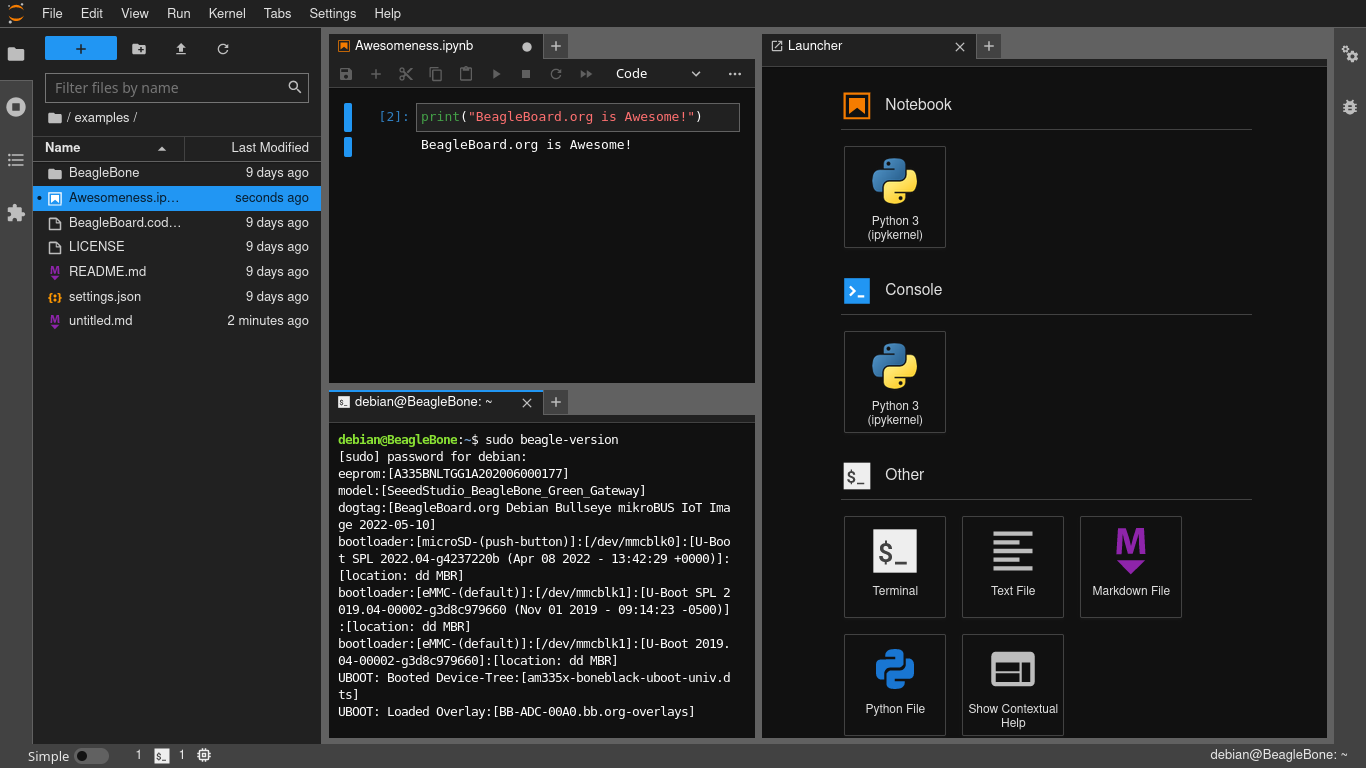Launch Python 3 notebook from Launcher
This screenshot has height=768, width=1366.
coord(895,197)
